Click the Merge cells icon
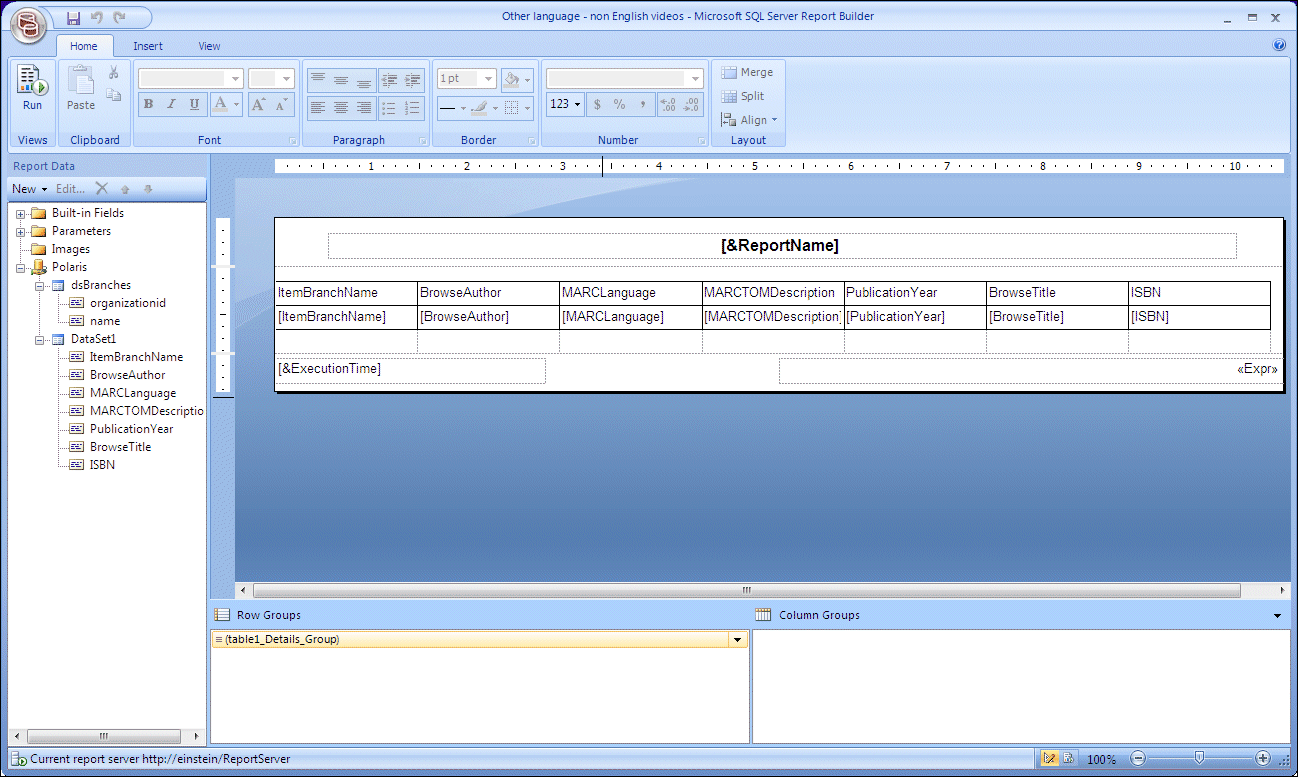1298x777 pixels. pos(747,72)
